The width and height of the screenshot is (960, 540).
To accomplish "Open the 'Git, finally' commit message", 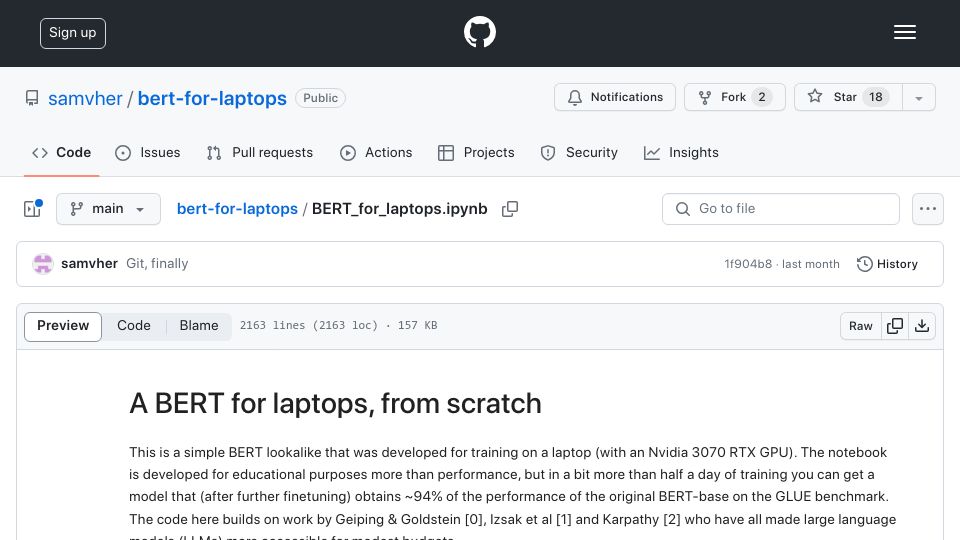I will coord(157,264).
